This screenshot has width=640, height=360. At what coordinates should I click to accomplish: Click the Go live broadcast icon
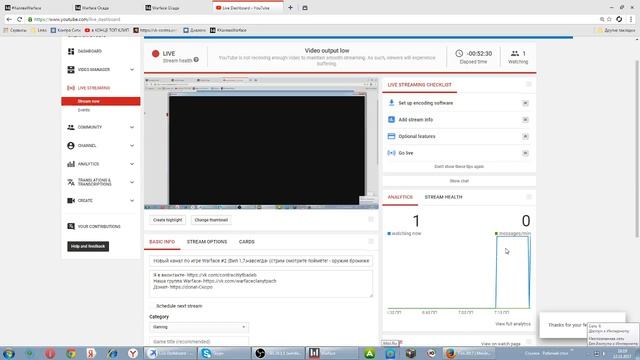(391, 153)
